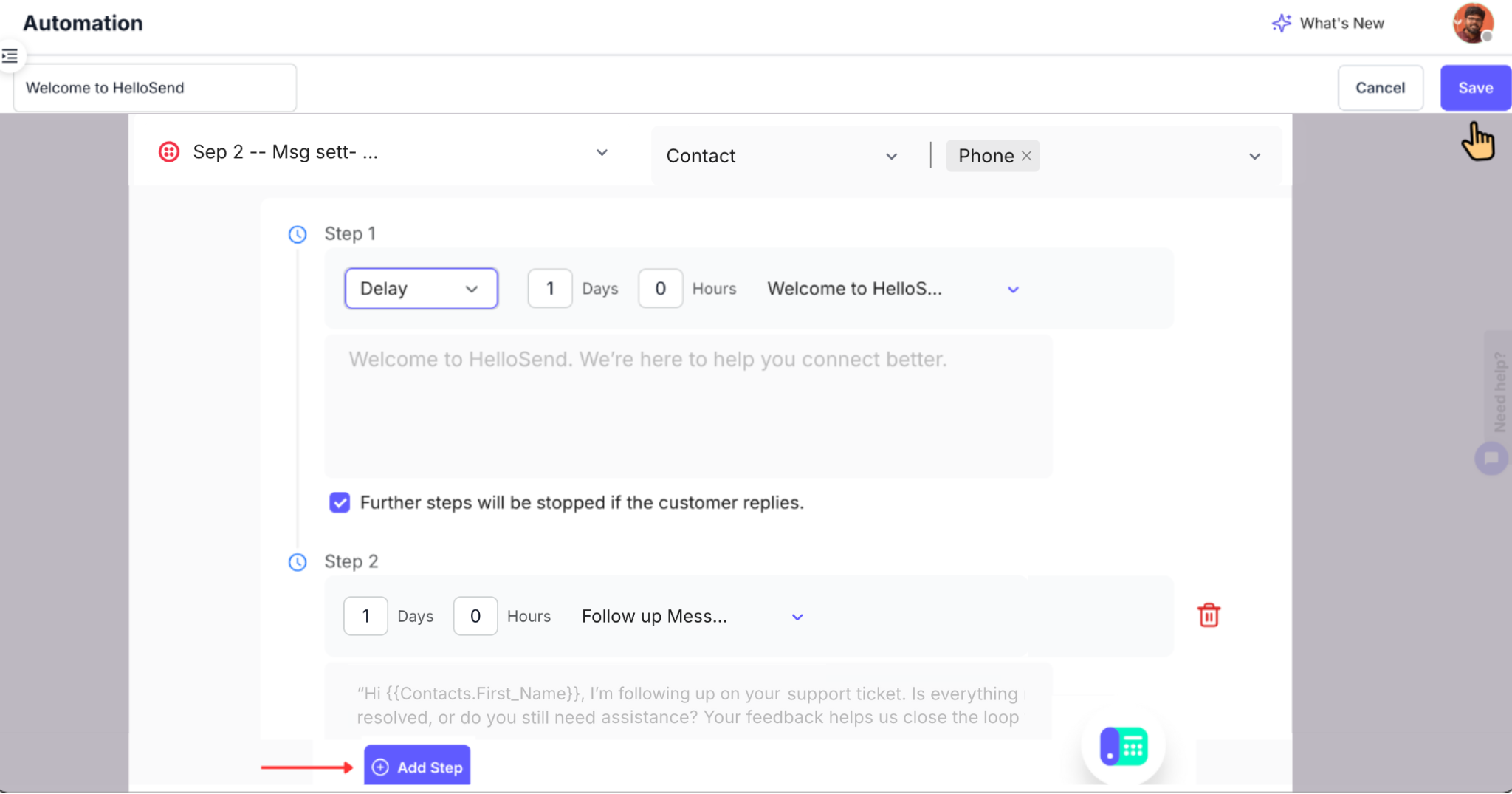Toggle the sidebar menu icon
The image size is (1512, 794).
[10, 55]
